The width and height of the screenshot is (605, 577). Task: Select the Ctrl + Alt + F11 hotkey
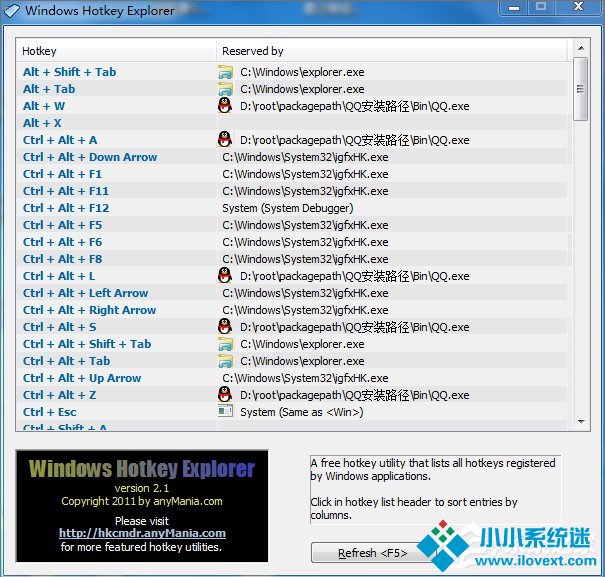point(66,191)
